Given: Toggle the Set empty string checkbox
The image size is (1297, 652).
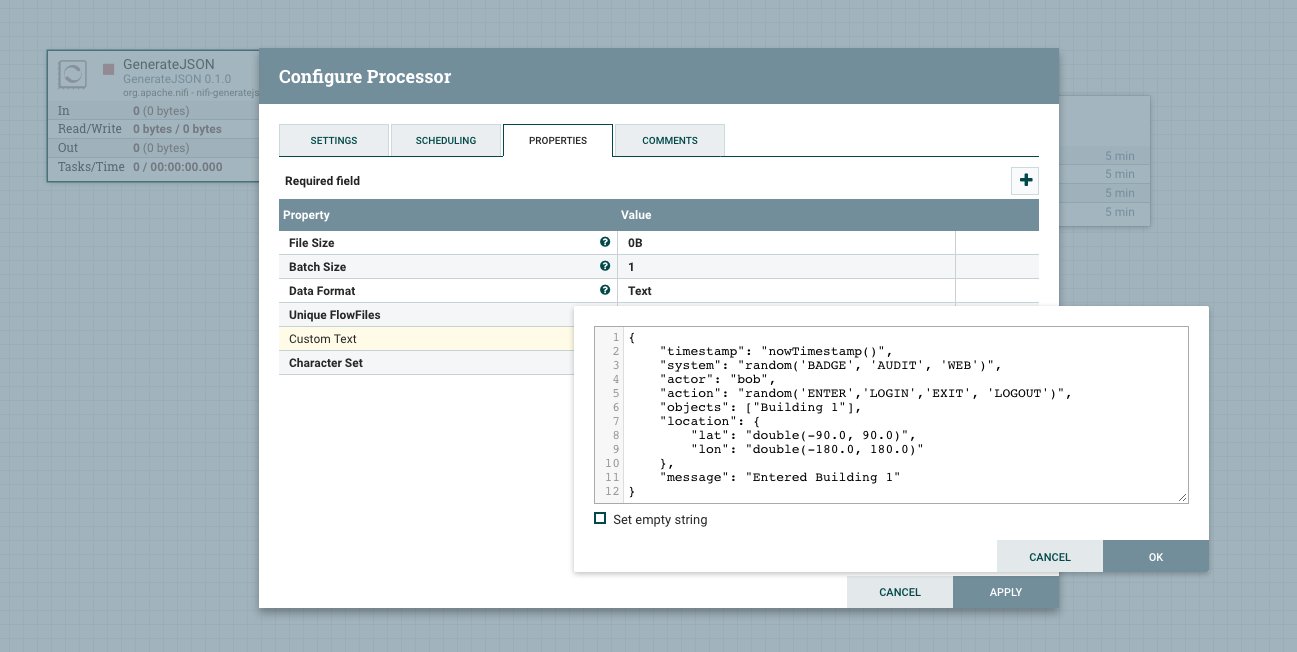Looking at the screenshot, I should point(600,519).
